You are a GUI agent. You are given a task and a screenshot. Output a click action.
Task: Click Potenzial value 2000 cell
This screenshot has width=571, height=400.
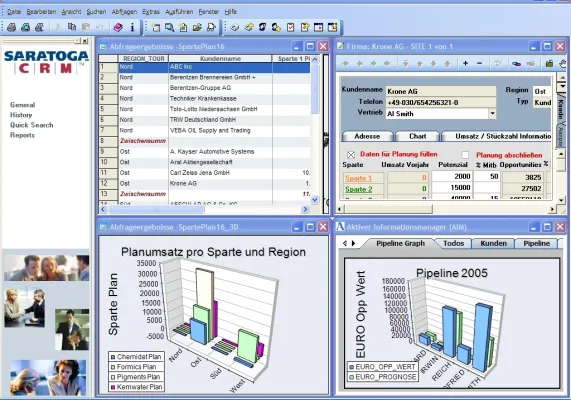[x=452, y=176]
